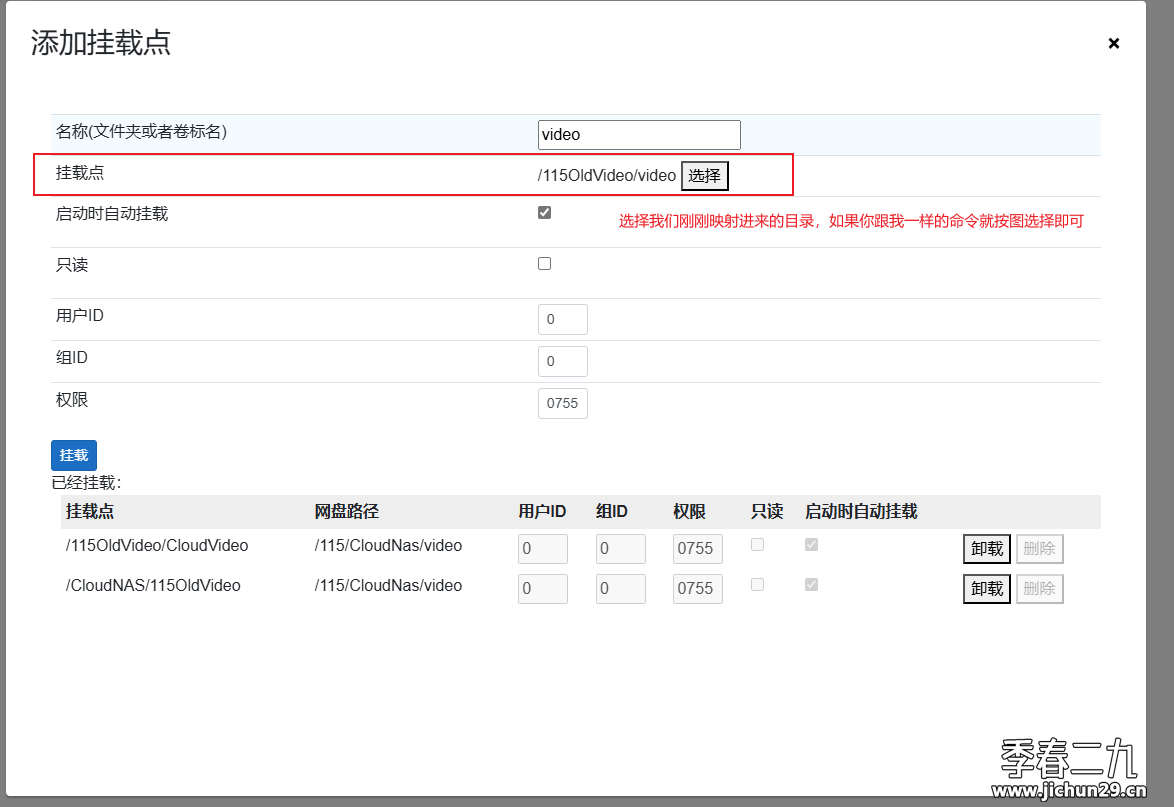Click 权限 field in the /CloudNAS/115OldVideo row

(697, 589)
